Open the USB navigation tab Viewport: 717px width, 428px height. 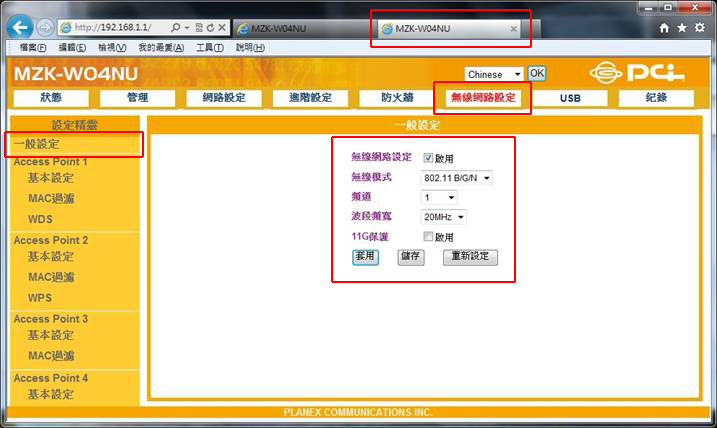point(570,98)
